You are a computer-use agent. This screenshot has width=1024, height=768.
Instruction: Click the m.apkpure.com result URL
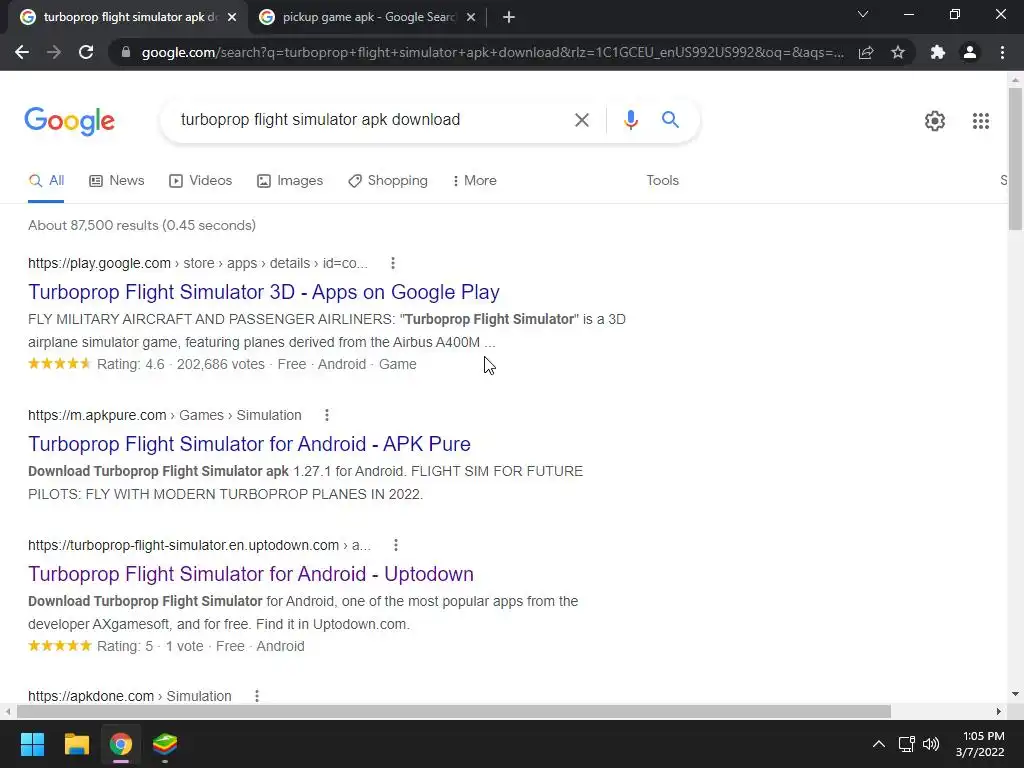click(165, 415)
